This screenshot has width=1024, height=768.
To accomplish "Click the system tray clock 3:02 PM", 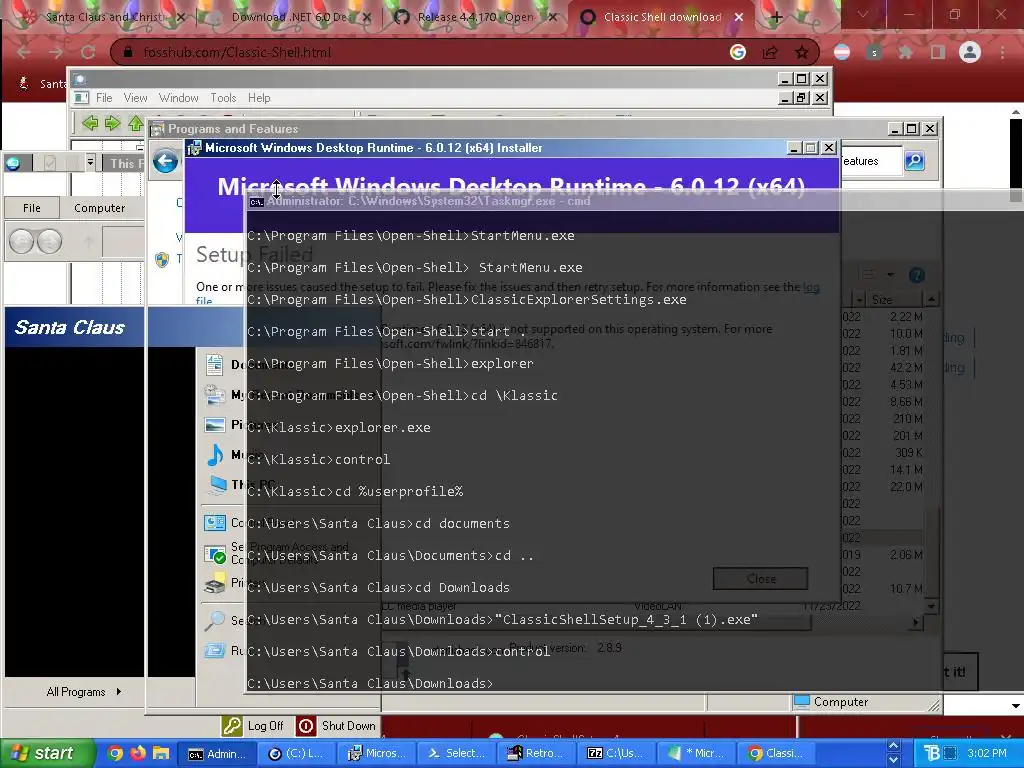I will (x=986, y=753).
